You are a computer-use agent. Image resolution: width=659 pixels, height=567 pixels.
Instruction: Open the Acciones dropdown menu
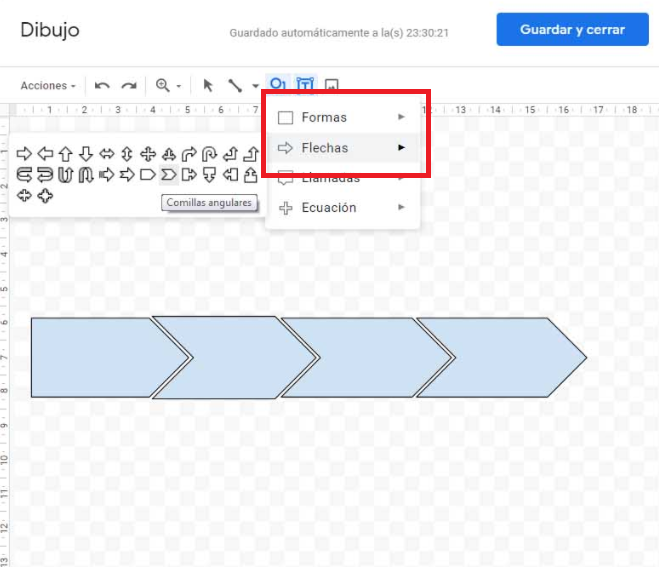(48, 86)
